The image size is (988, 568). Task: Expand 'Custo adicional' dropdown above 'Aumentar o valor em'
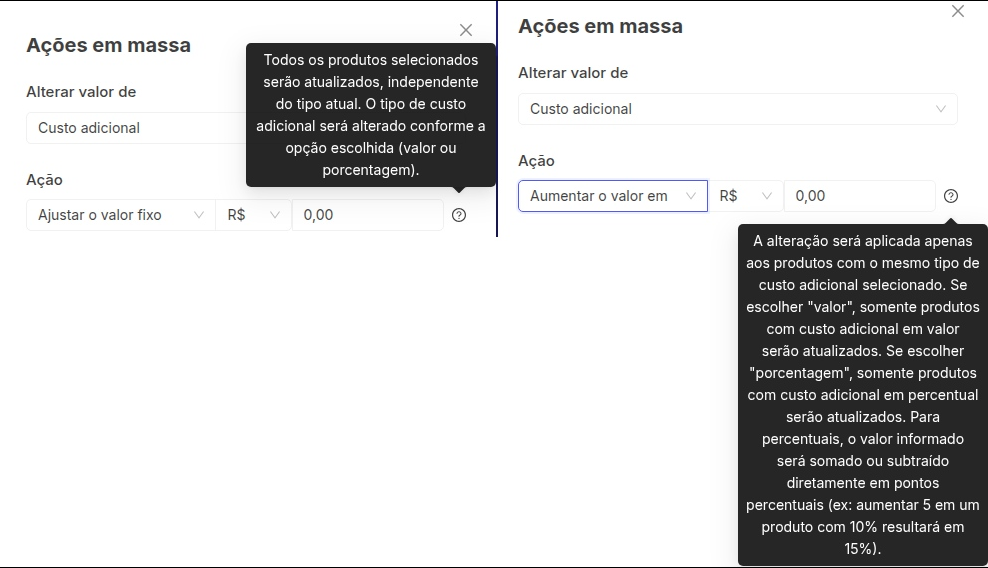[x=737, y=109]
